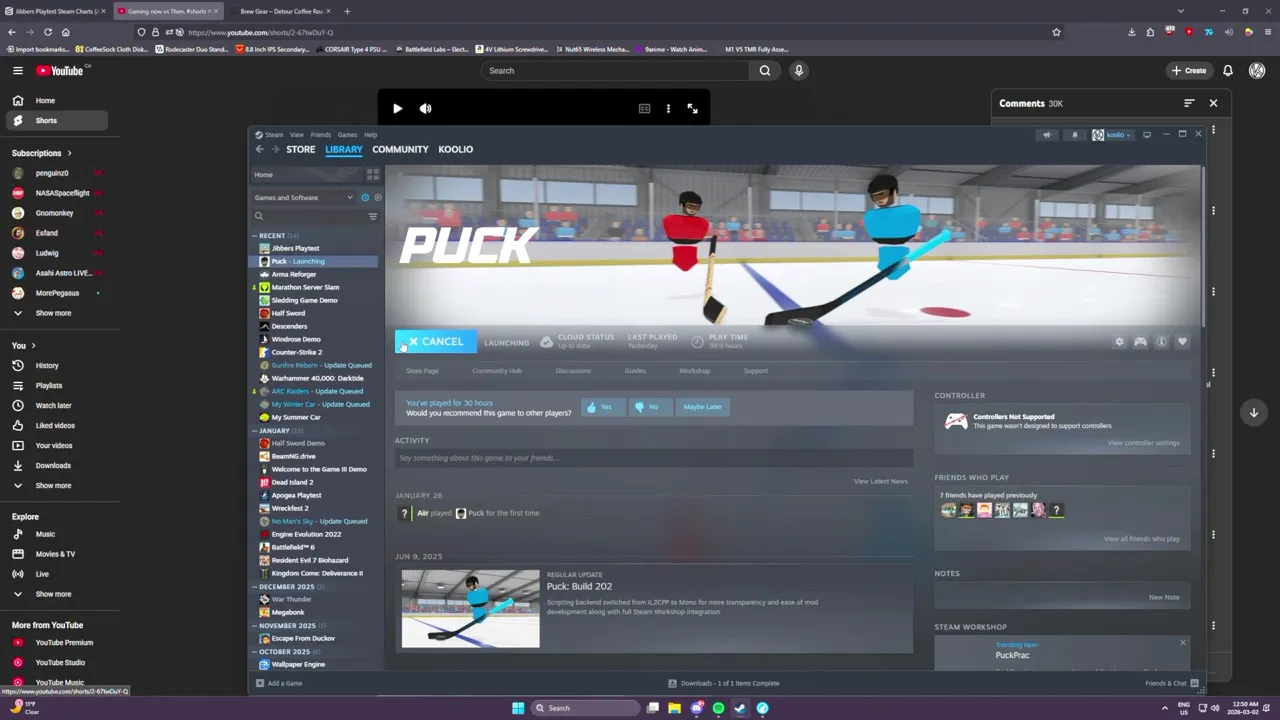Open Puck Build 202 news thumbnail

coord(470,609)
